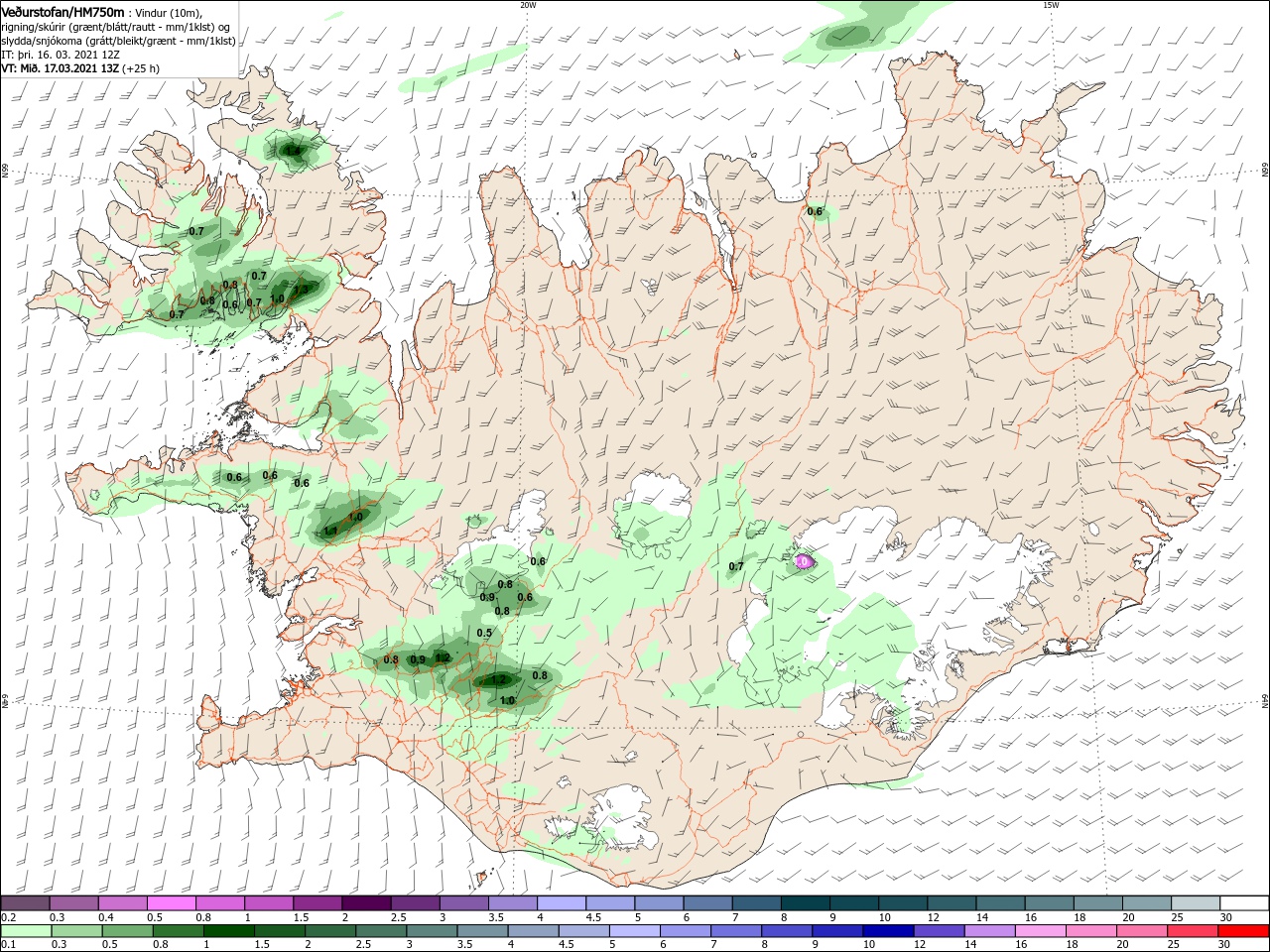
Task: Click the '0.1' label of the lower legend
Action: tap(8, 945)
